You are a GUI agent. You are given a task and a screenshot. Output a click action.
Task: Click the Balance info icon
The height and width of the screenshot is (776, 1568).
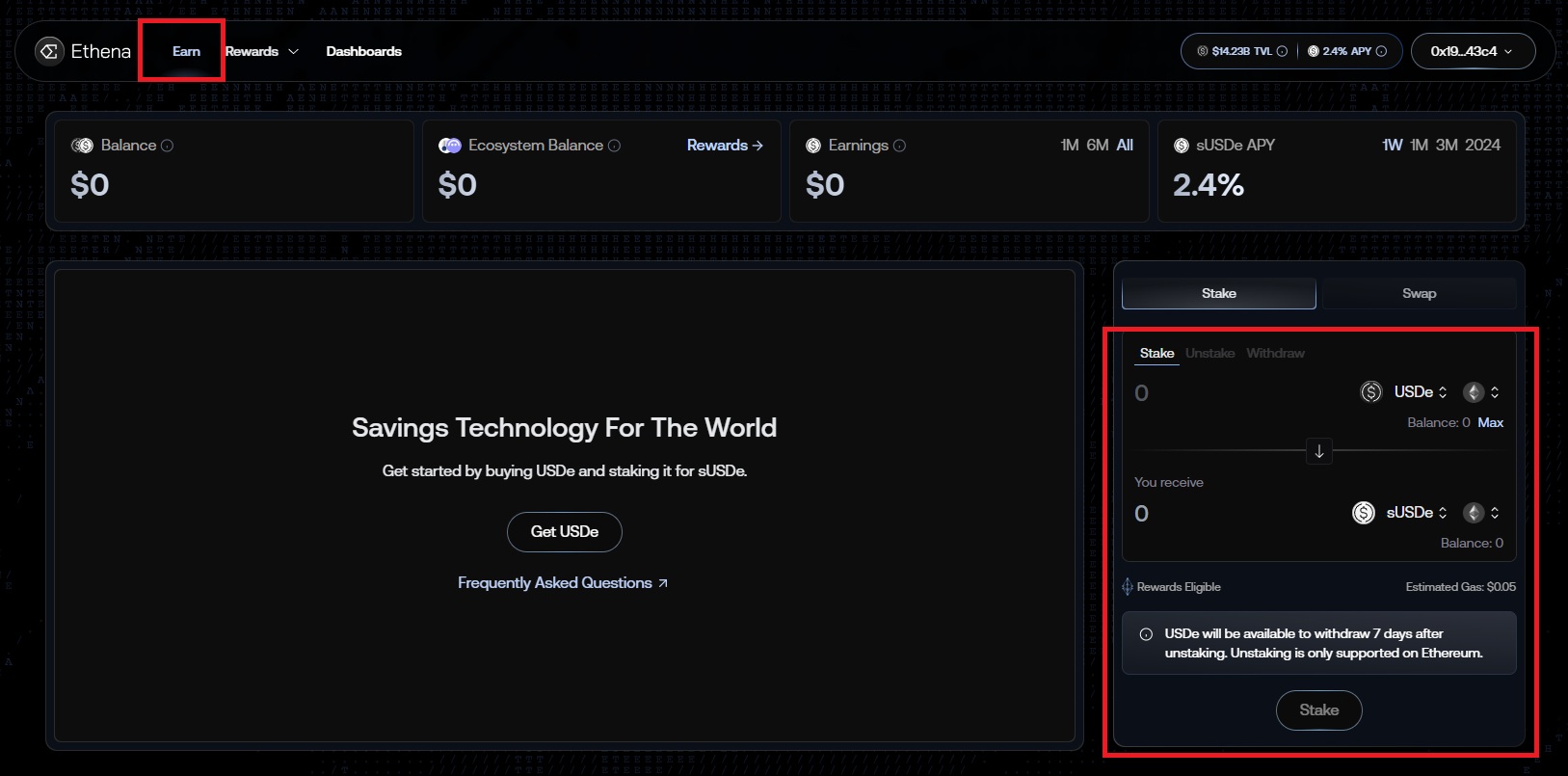[x=168, y=146]
